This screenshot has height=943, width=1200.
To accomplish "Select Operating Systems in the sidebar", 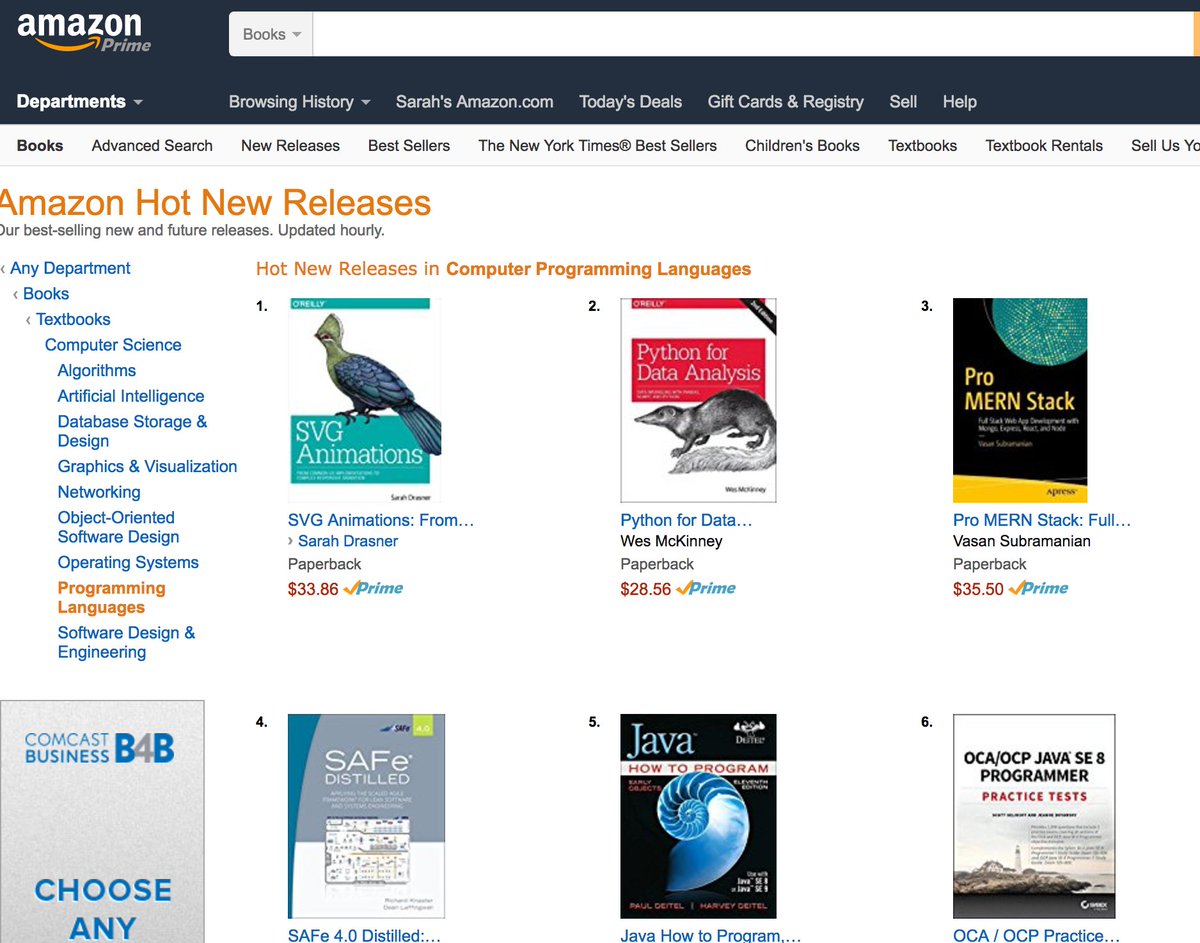I will pos(128,562).
